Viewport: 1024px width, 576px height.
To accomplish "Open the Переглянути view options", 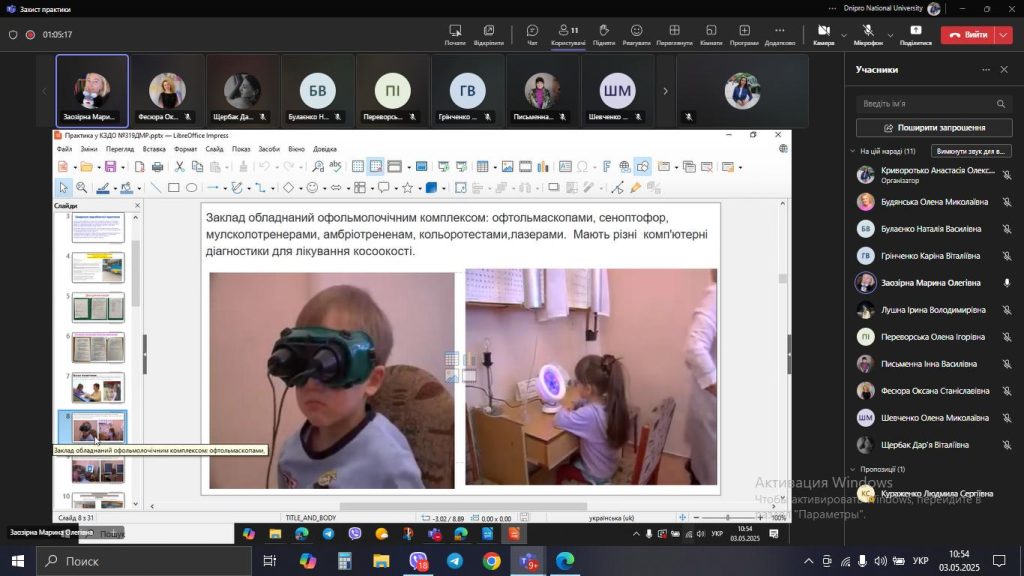I will point(674,35).
